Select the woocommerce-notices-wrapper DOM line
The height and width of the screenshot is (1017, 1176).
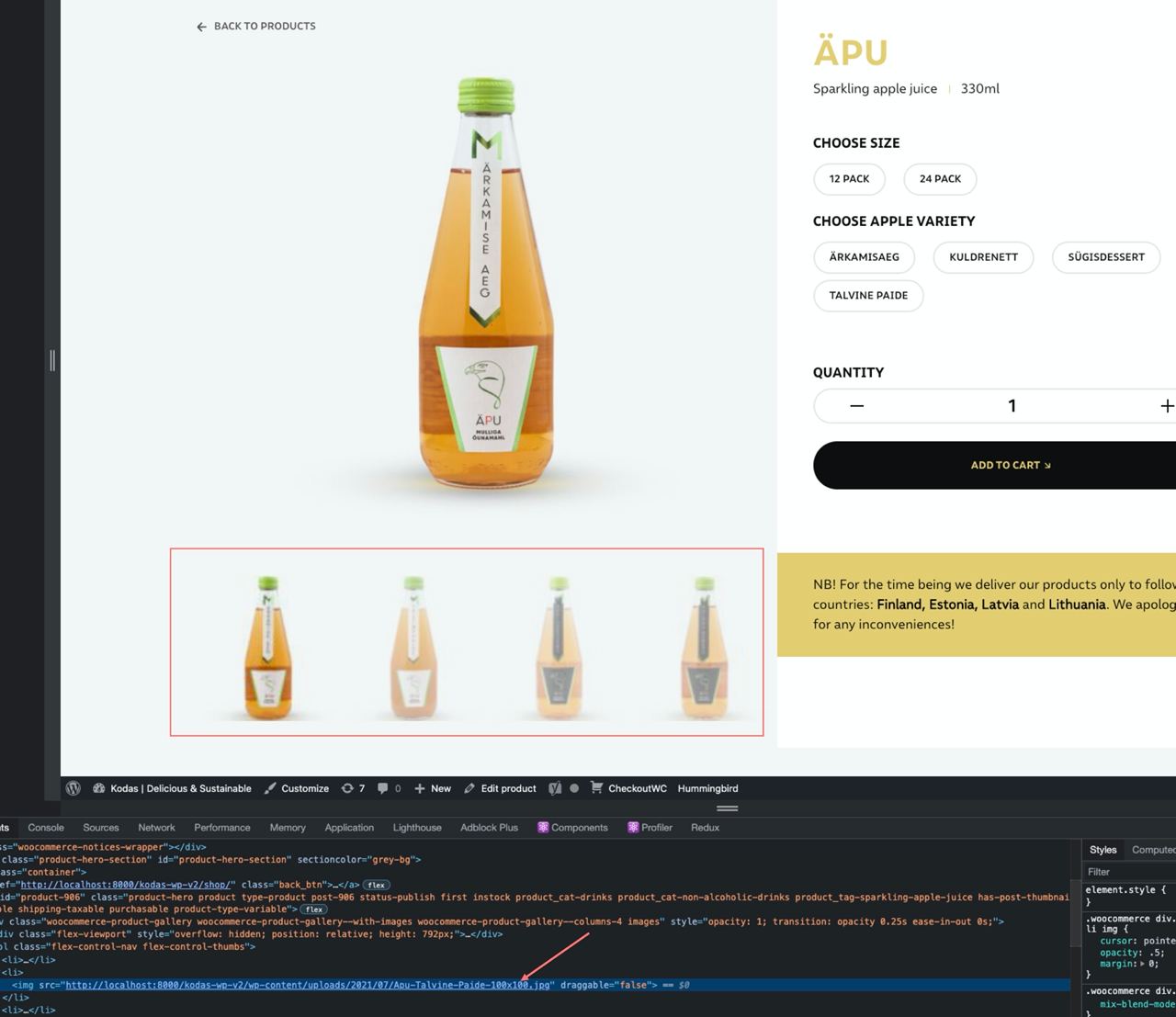tap(103, 847)
